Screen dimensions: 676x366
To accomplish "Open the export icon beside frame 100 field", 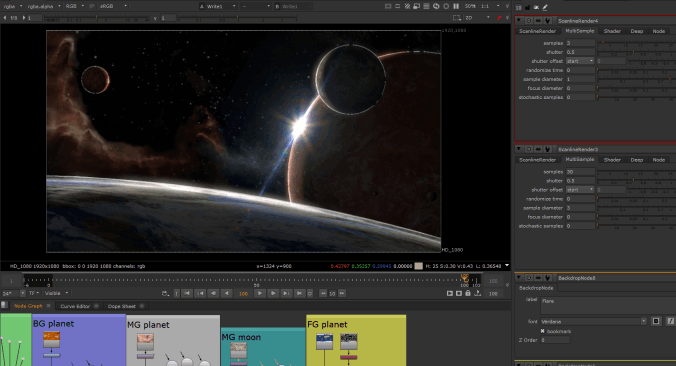I will (477, 293).
